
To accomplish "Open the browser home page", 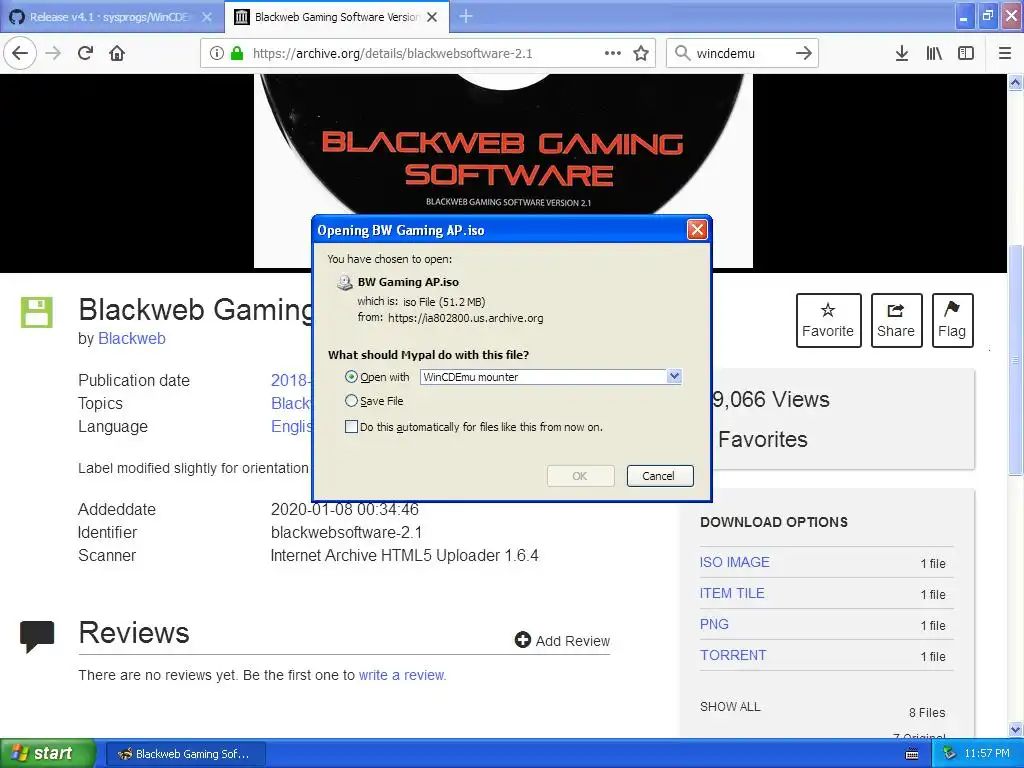I will 117,53.
